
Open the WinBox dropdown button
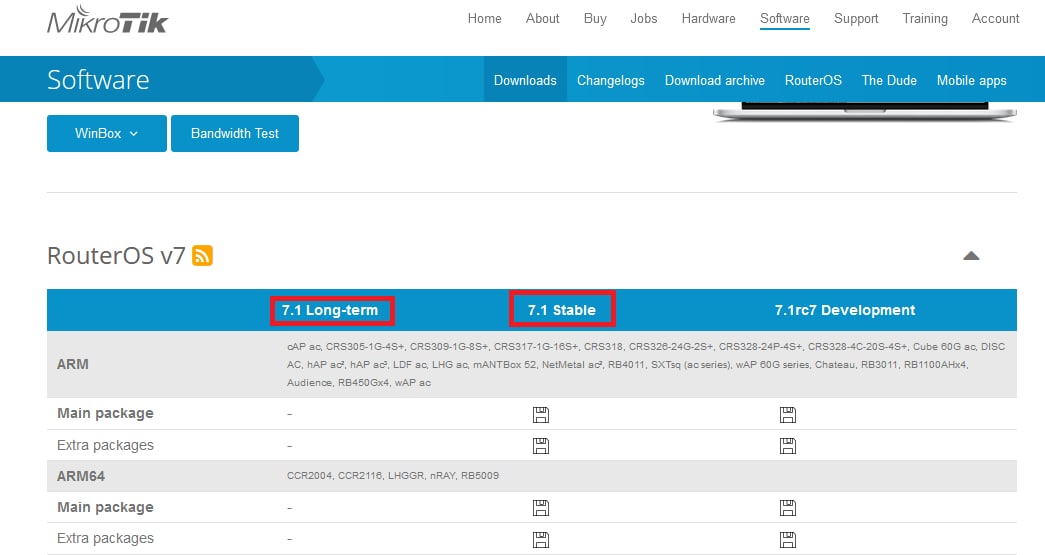(107, 133)
